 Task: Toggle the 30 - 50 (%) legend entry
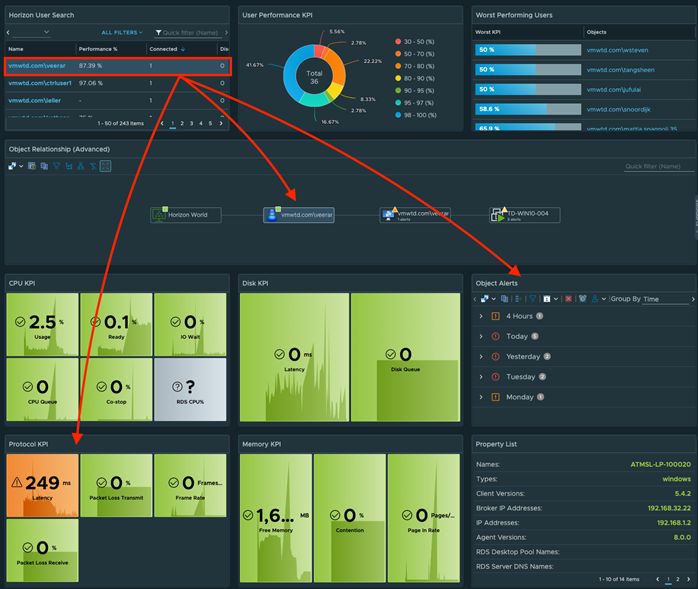414,41
